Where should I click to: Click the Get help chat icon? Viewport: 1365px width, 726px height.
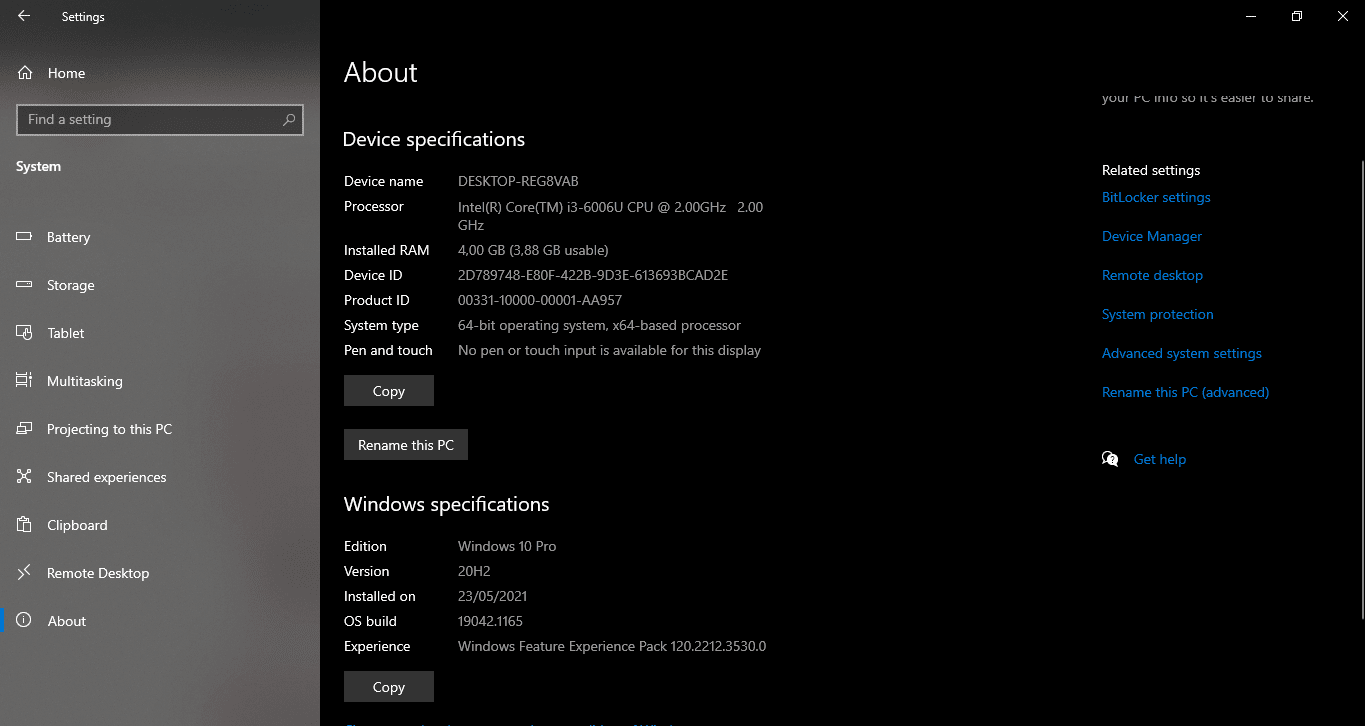point(1110,459)
